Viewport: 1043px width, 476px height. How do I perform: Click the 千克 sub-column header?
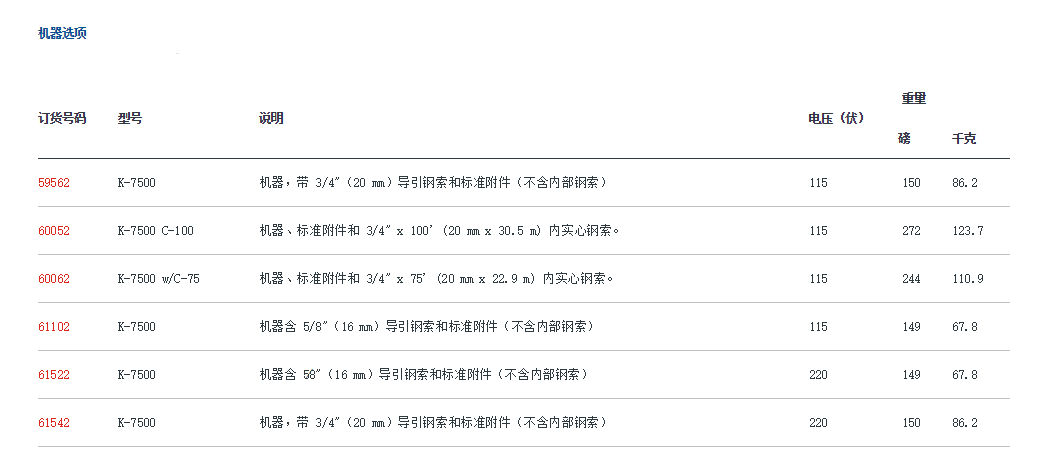click(x=964, y=138)
